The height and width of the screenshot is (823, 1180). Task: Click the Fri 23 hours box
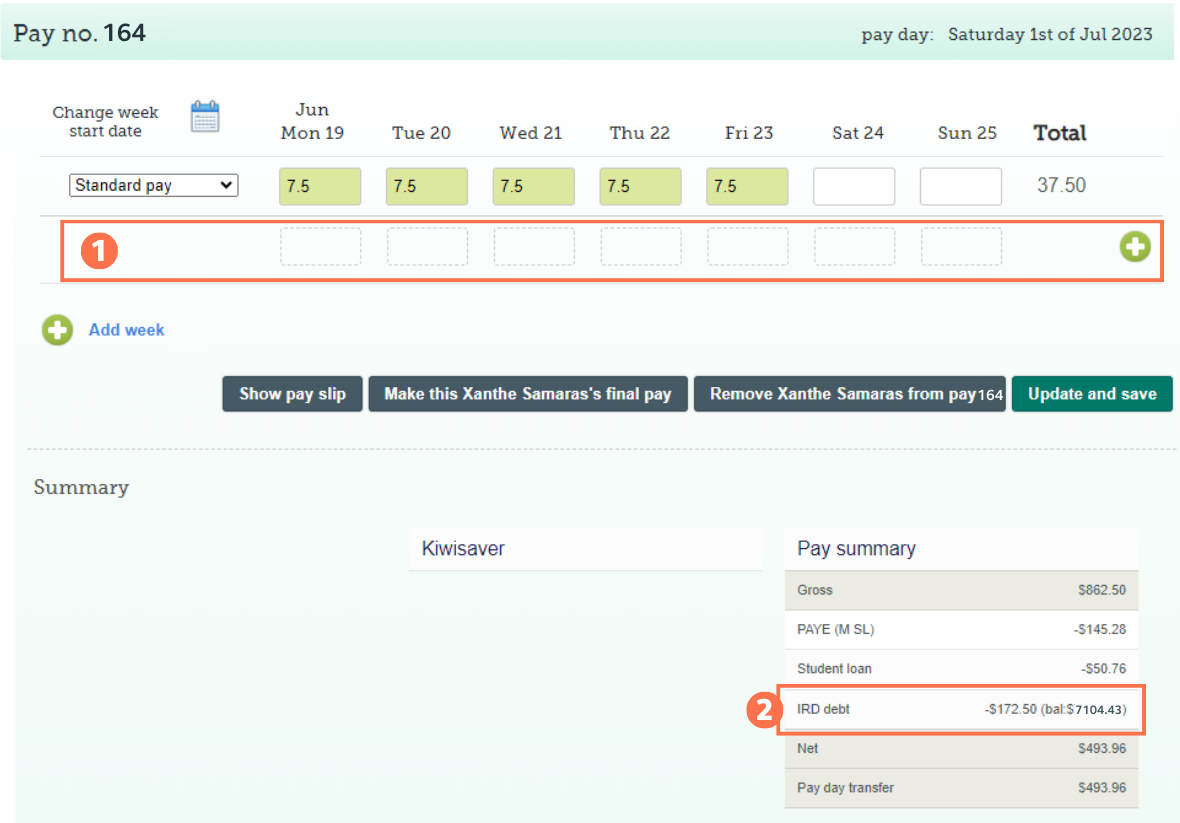click(747, 186)
